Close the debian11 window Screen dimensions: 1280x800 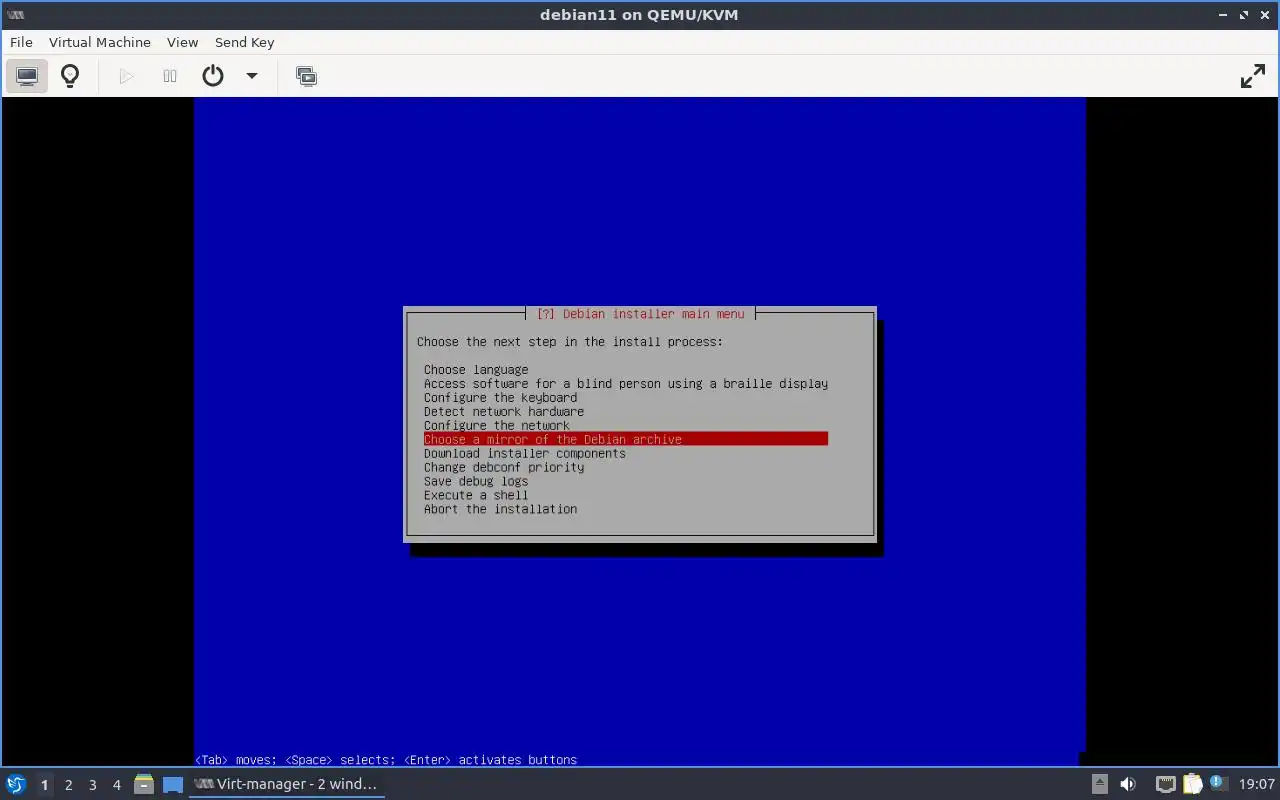(1265, 15)
